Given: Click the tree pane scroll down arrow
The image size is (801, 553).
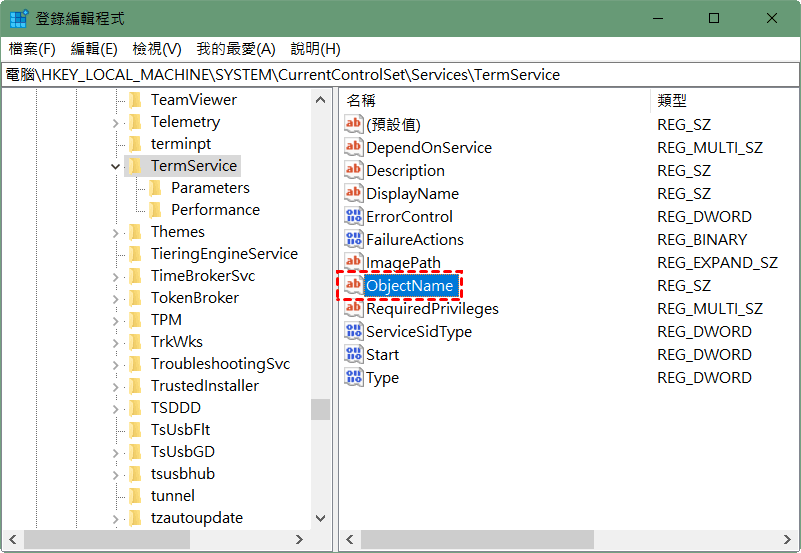Looking at the screenshot, I should coord(320,518).
